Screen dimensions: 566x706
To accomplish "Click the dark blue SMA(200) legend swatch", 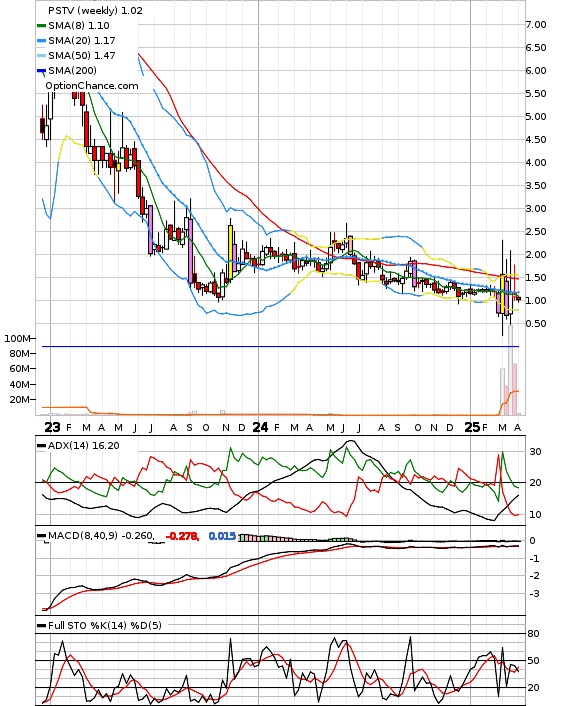I will (41, 71).
